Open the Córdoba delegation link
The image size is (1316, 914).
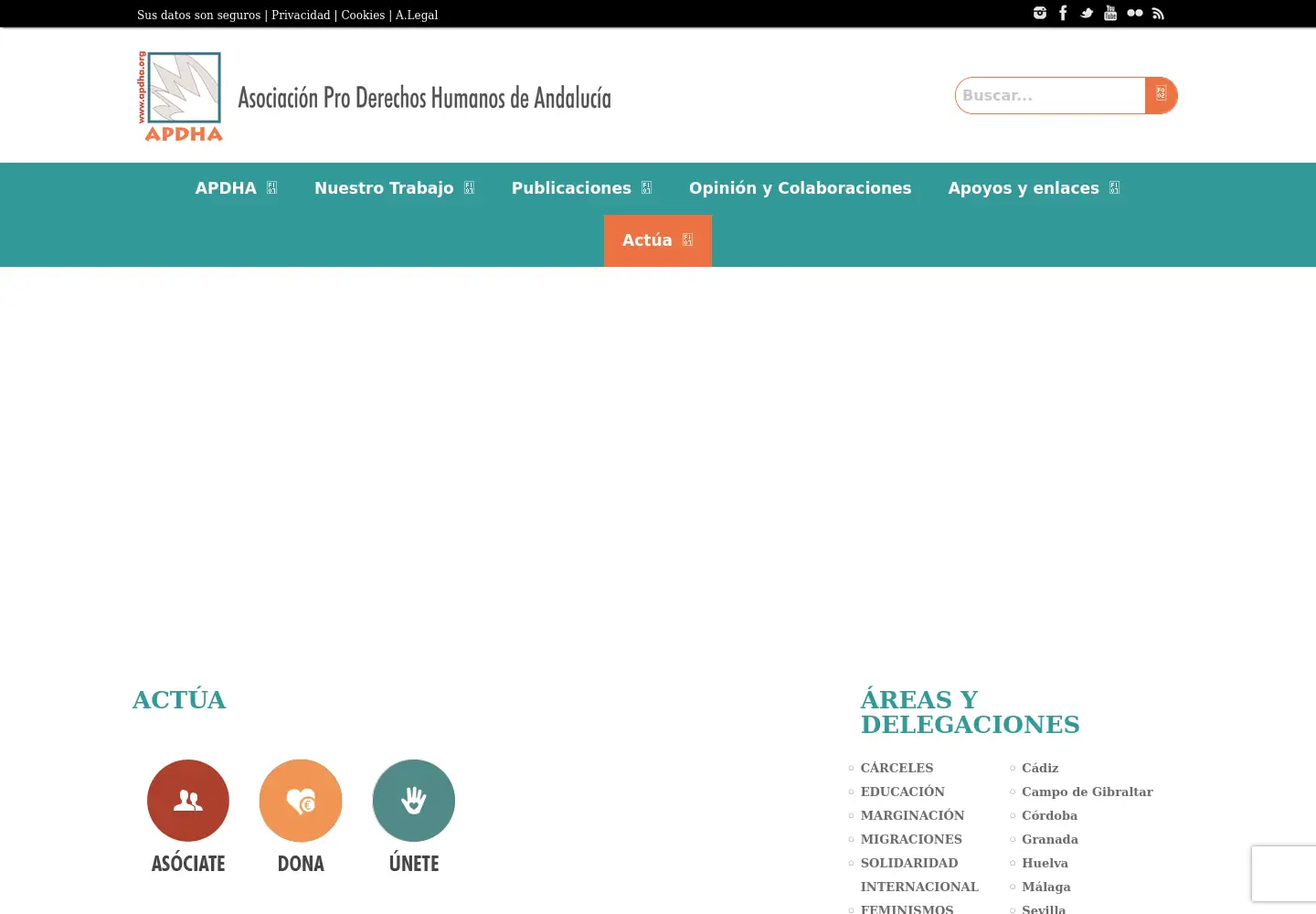[x=1049, y=815]
